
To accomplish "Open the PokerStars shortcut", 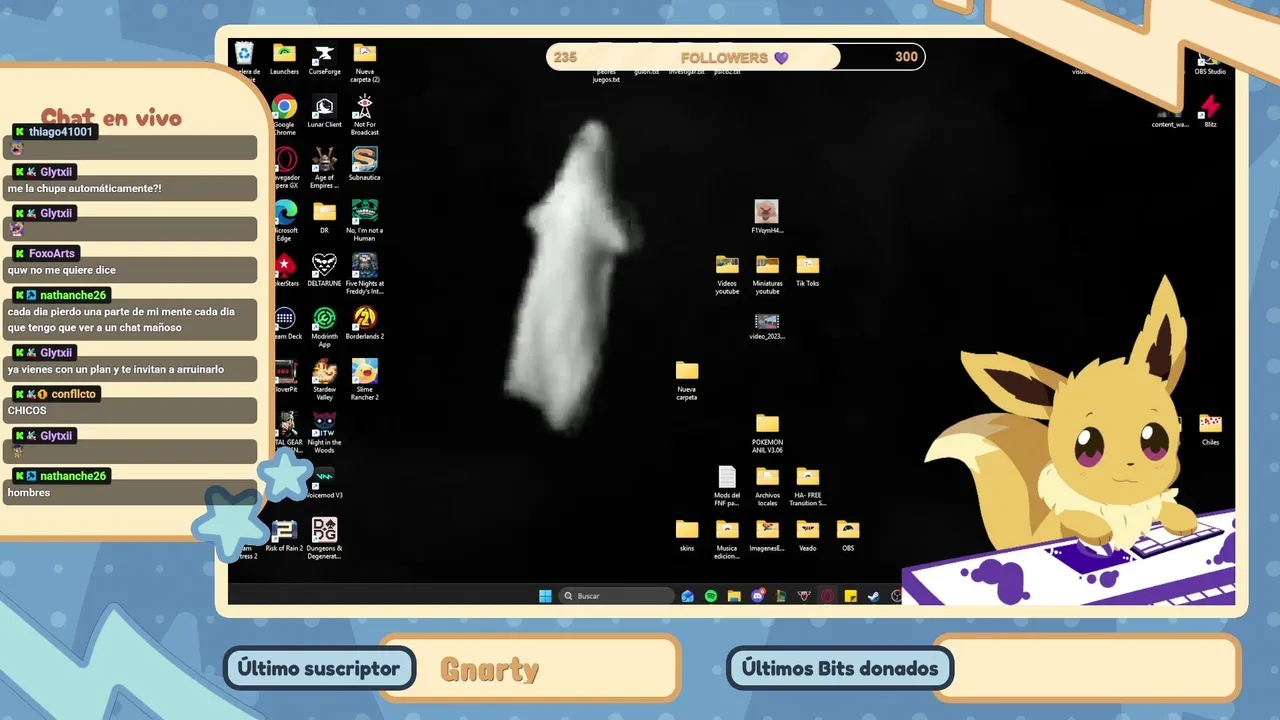I will pyautogui.click(x=285, y=271).
